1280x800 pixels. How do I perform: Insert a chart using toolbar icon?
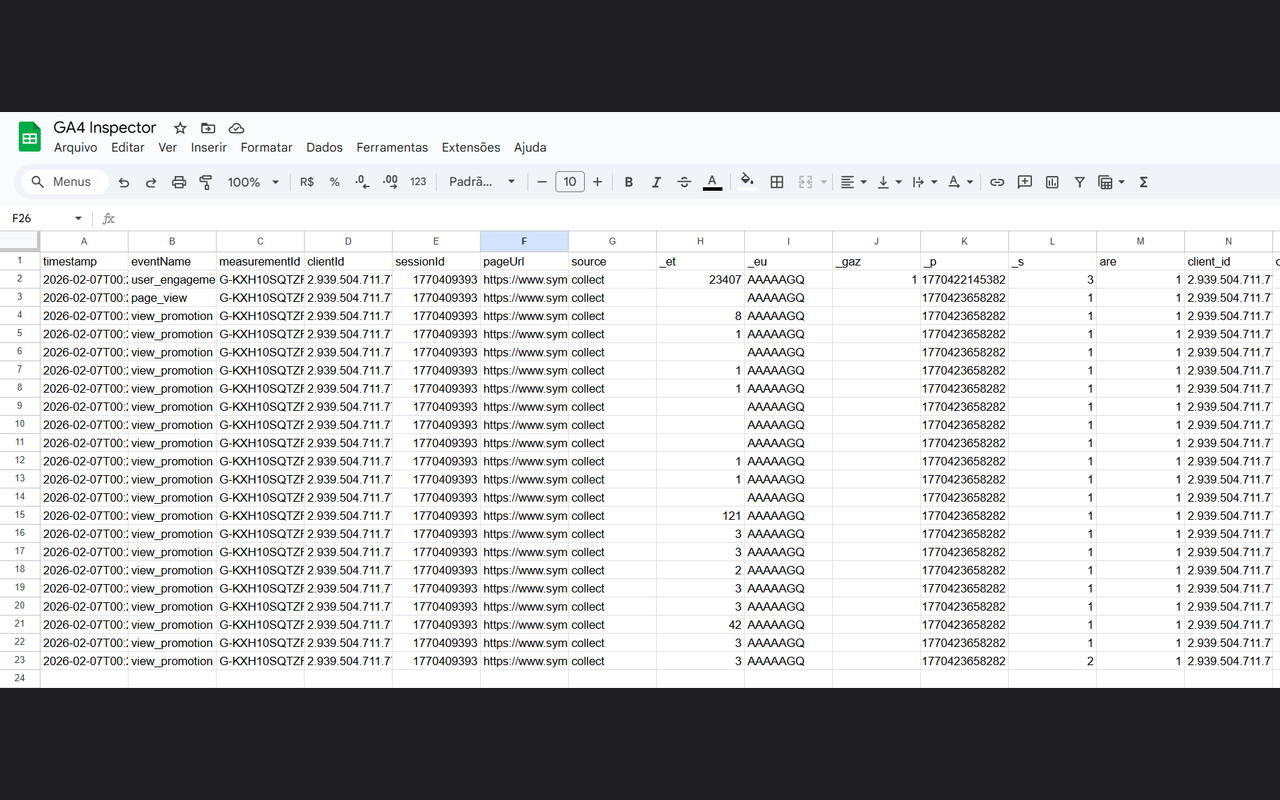[1052, 182]
